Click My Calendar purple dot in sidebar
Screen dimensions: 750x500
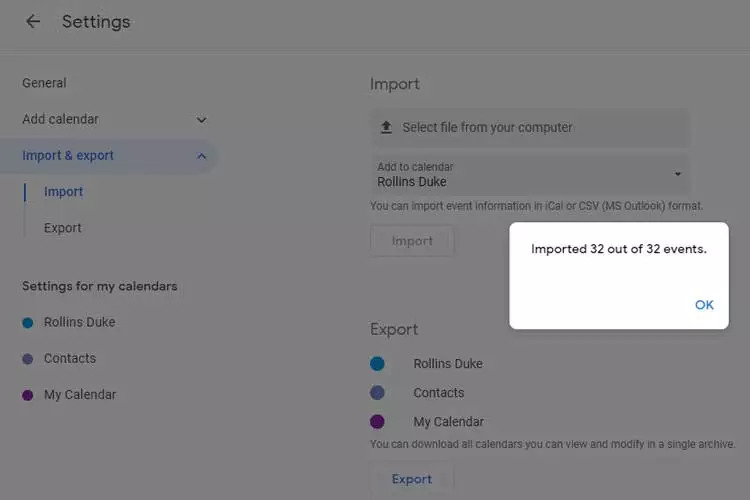(28, 395)
